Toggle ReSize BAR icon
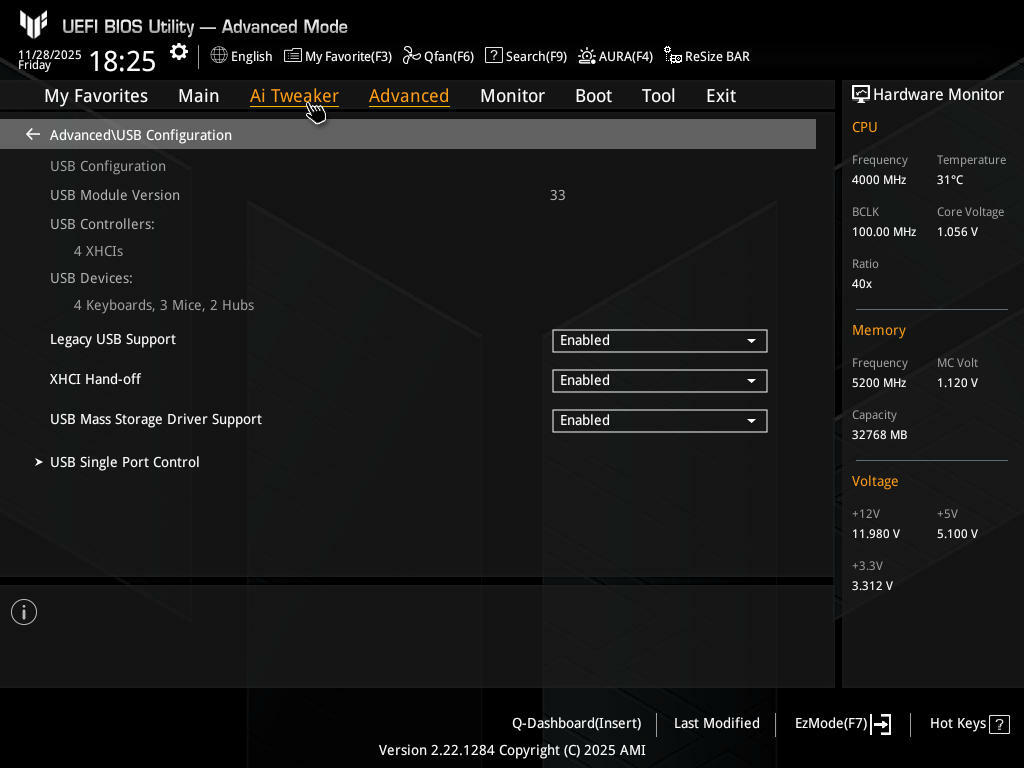 point(673,56)
